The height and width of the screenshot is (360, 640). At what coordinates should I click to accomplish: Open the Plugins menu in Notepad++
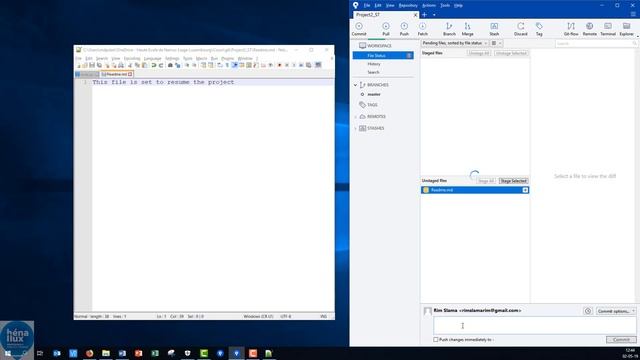(x=227, y=58)
